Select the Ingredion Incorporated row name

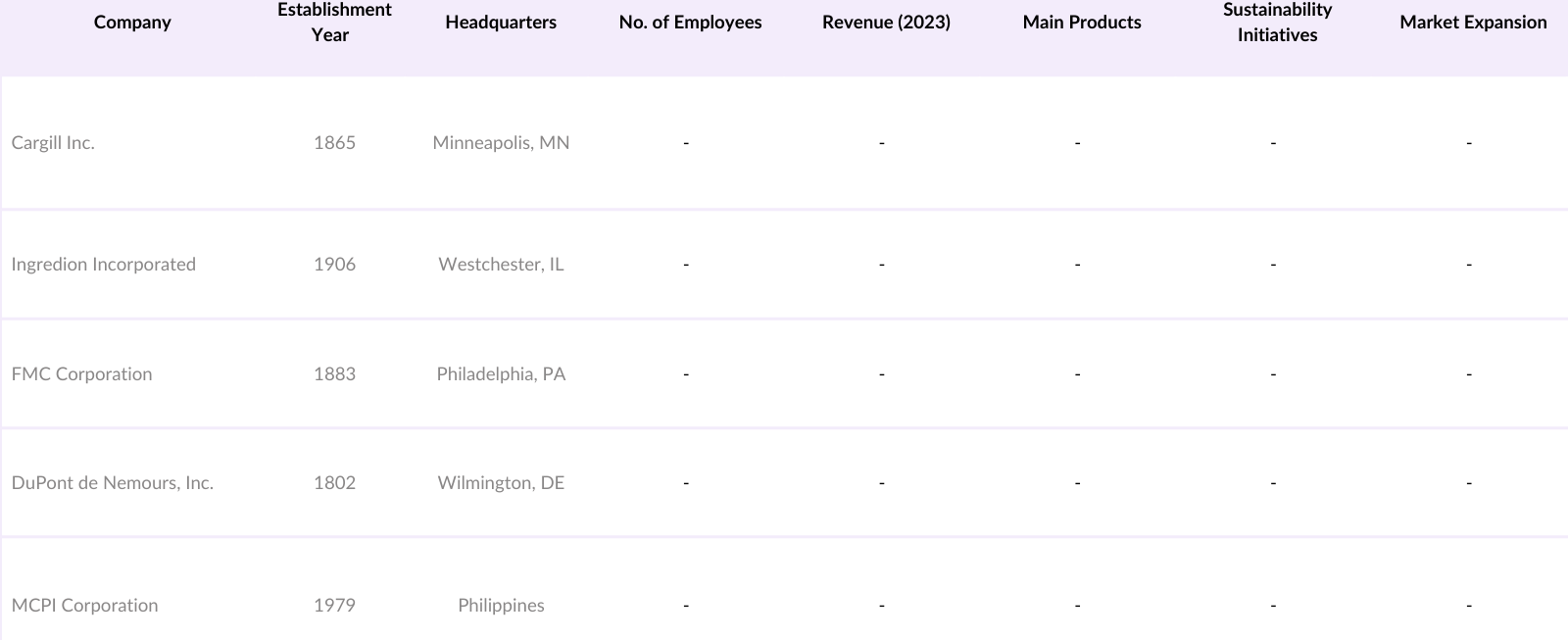tap(103, 265)
